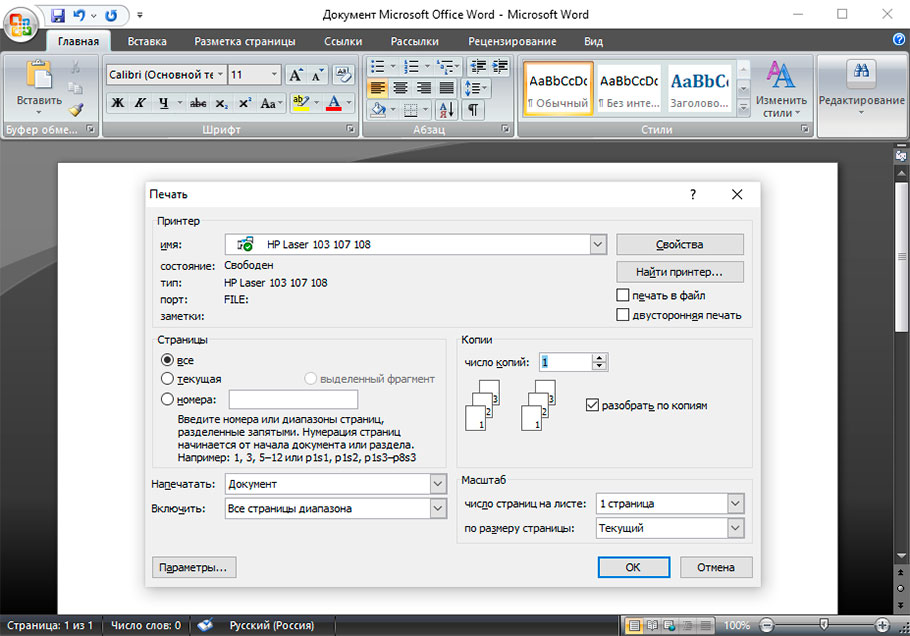
Task: Click the Office button orb
Action: click(20, 24)
